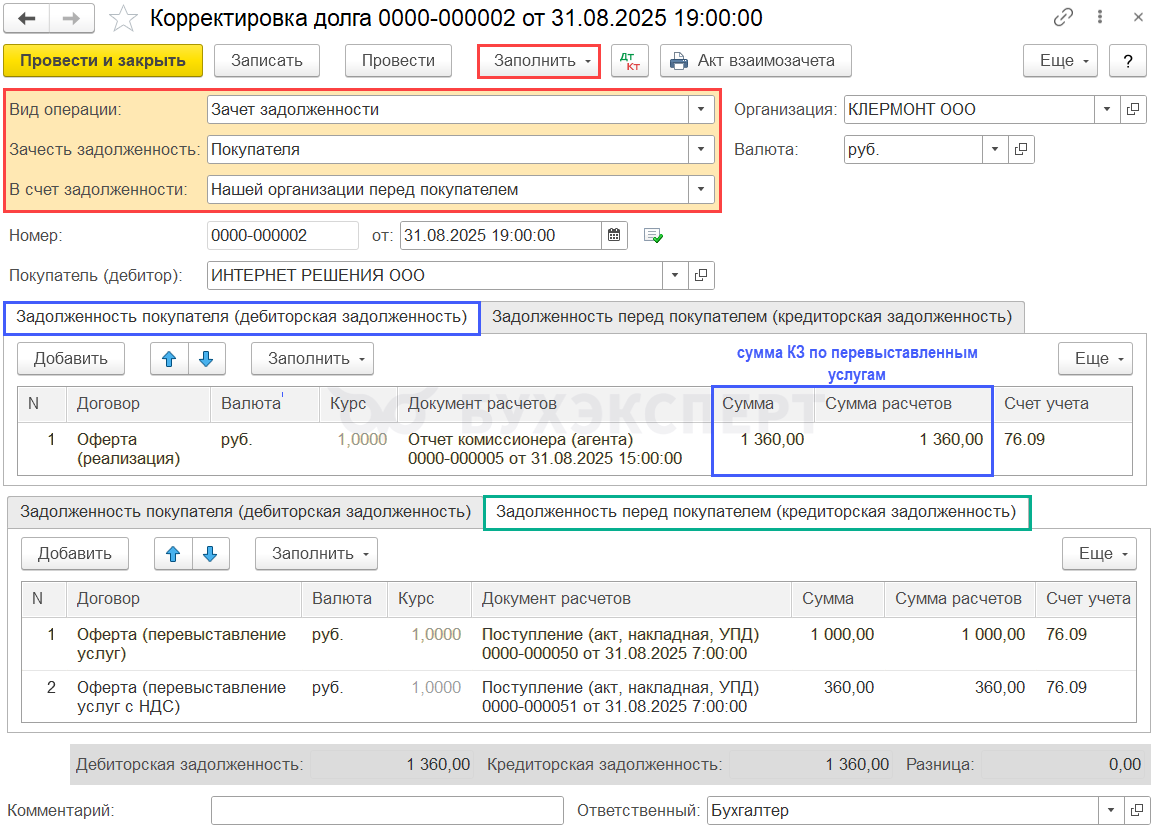Add document to favorites with star icon
Screen dimensions: 1153x830
tap(122, 18)
